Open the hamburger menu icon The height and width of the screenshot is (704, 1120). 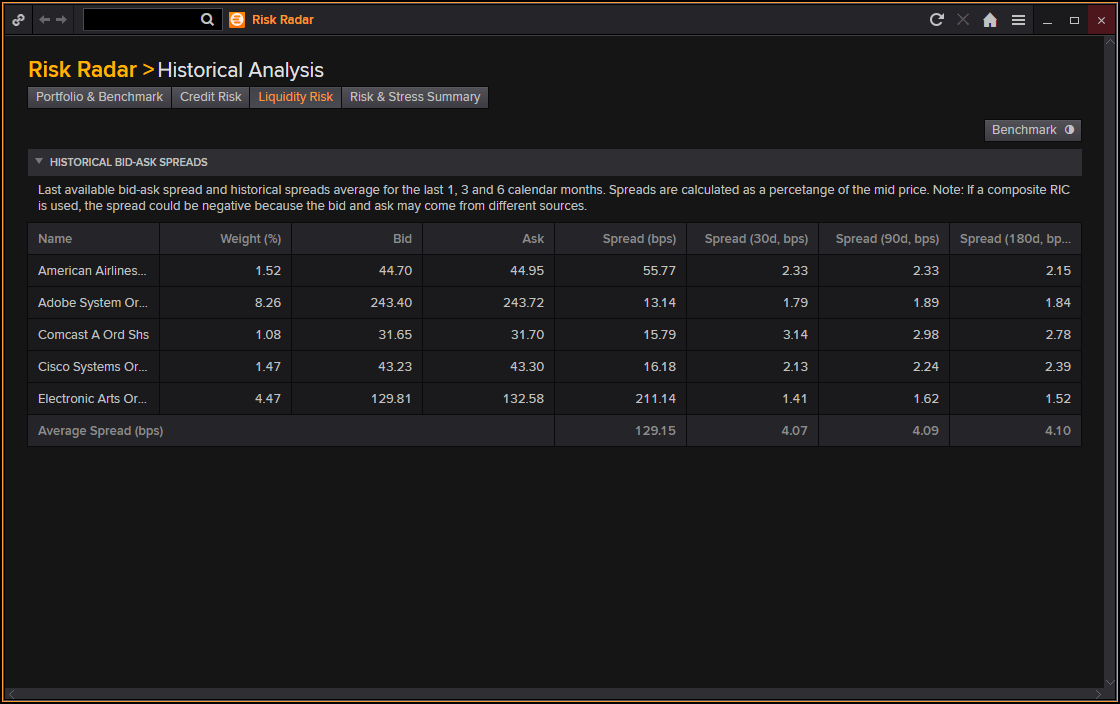tap(1019, 20)
